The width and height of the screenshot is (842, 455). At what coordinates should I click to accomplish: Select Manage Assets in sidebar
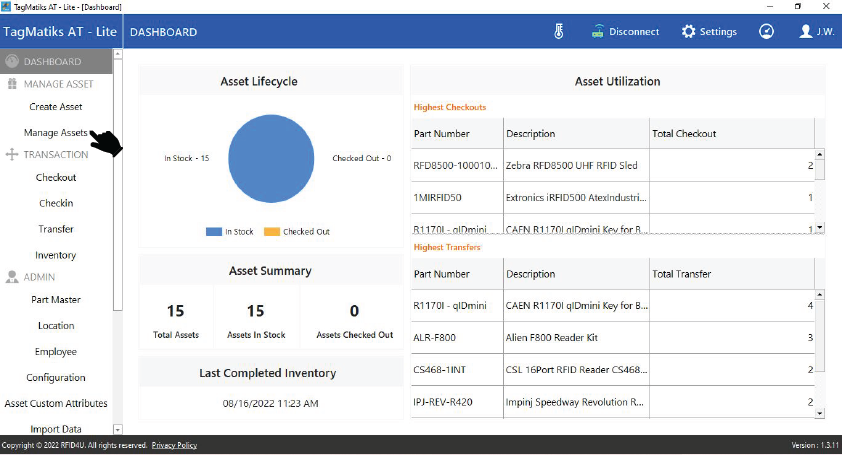[x=55, y=132]
